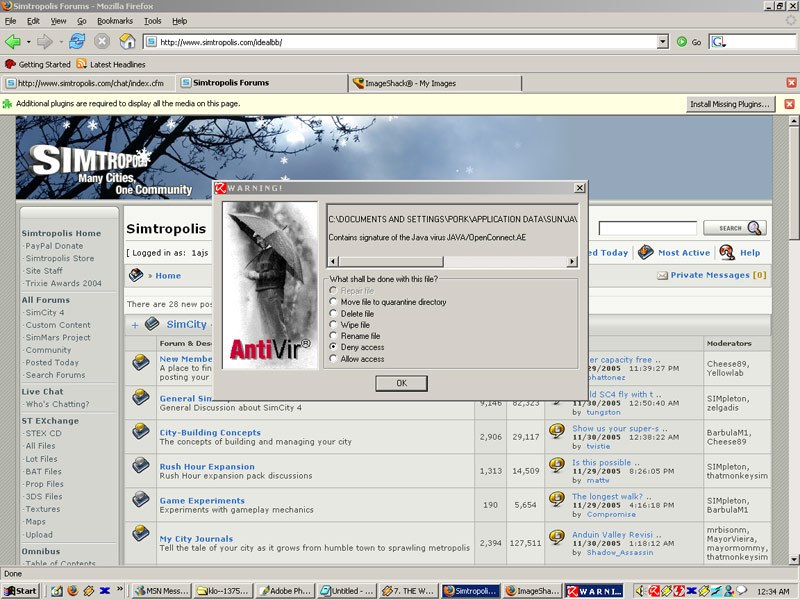The width and height of the screenshot is (800, 600).
Task: Open Latest Headlines feed bookmark icon
Action: coord(81,64)
